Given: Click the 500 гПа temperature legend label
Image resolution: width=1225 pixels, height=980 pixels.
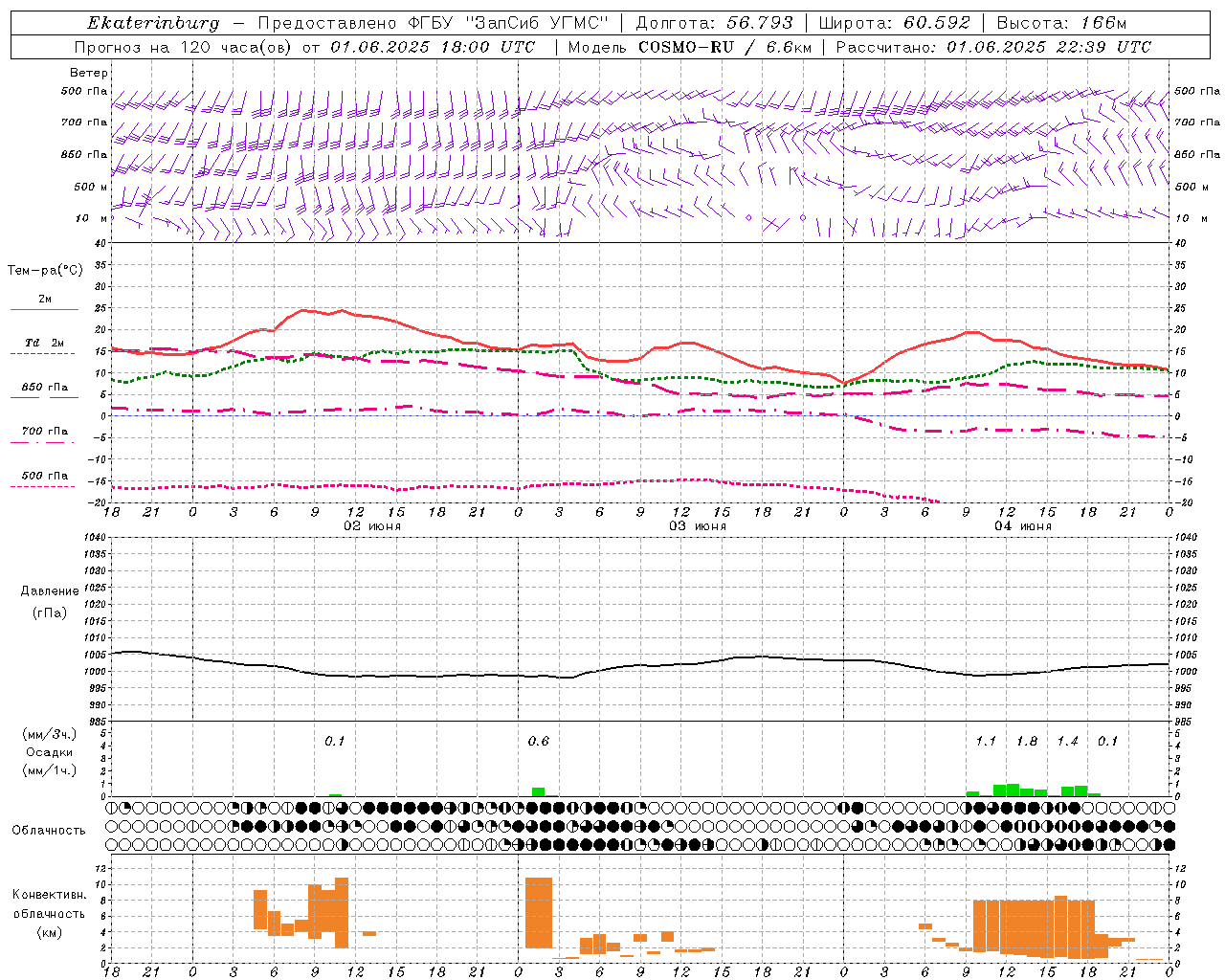Looking at the screenshot, I should (x=45, y=476).
